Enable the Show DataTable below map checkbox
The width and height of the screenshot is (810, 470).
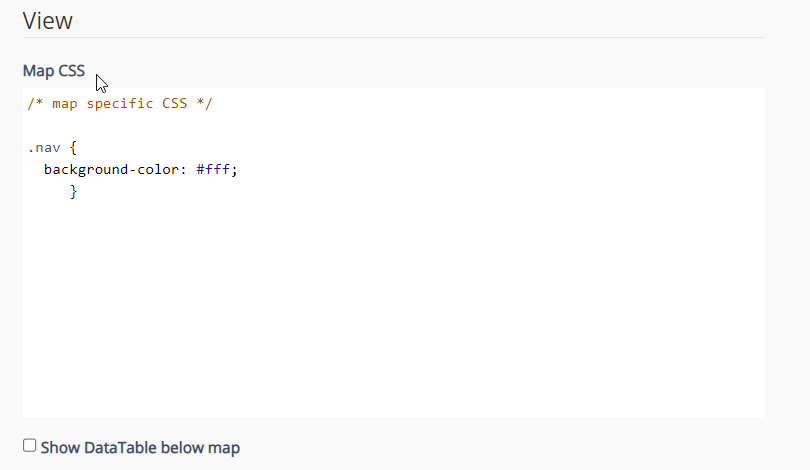coord(30,446)
